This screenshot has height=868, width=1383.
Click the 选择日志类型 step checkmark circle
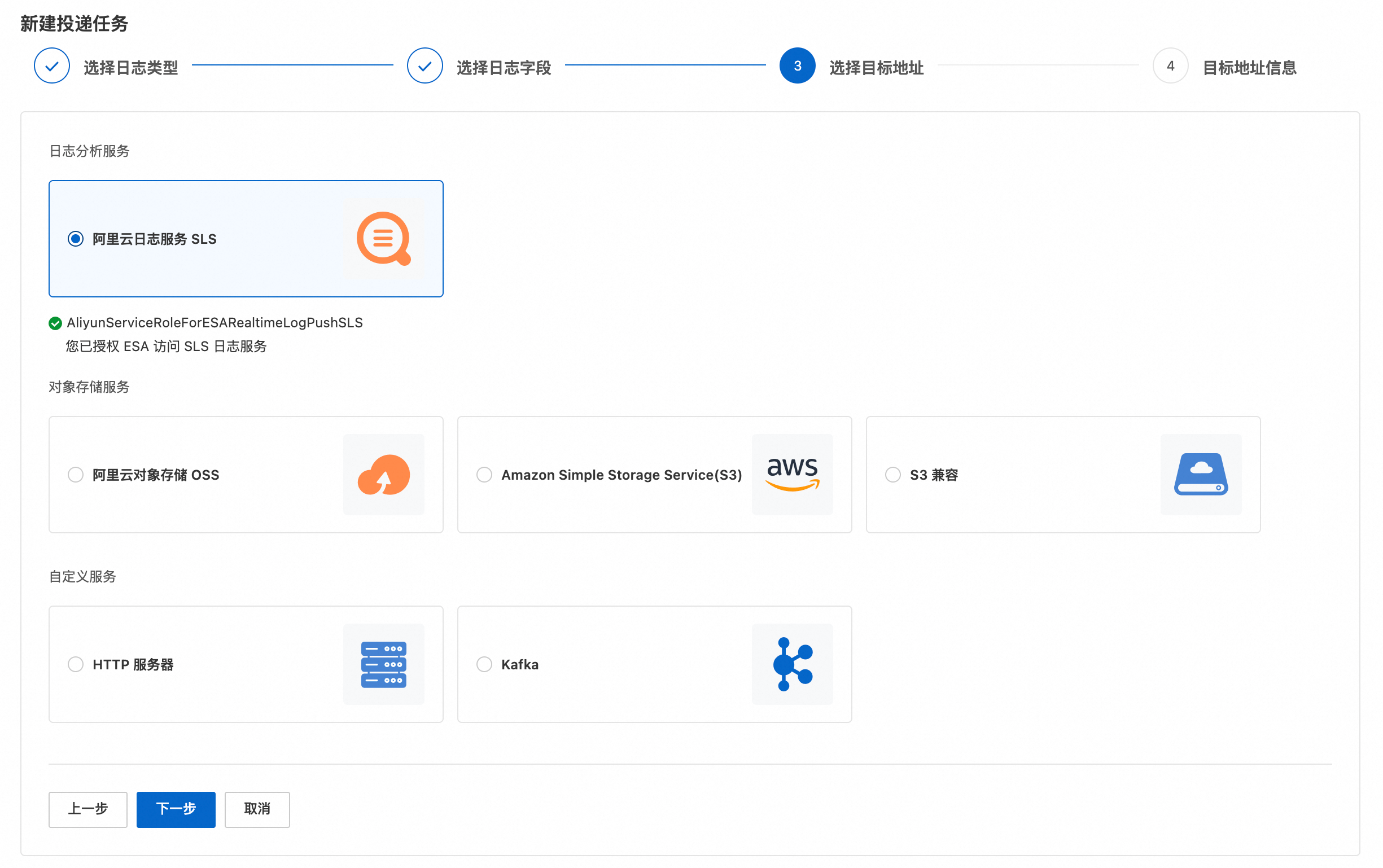[x=52, y=65]
